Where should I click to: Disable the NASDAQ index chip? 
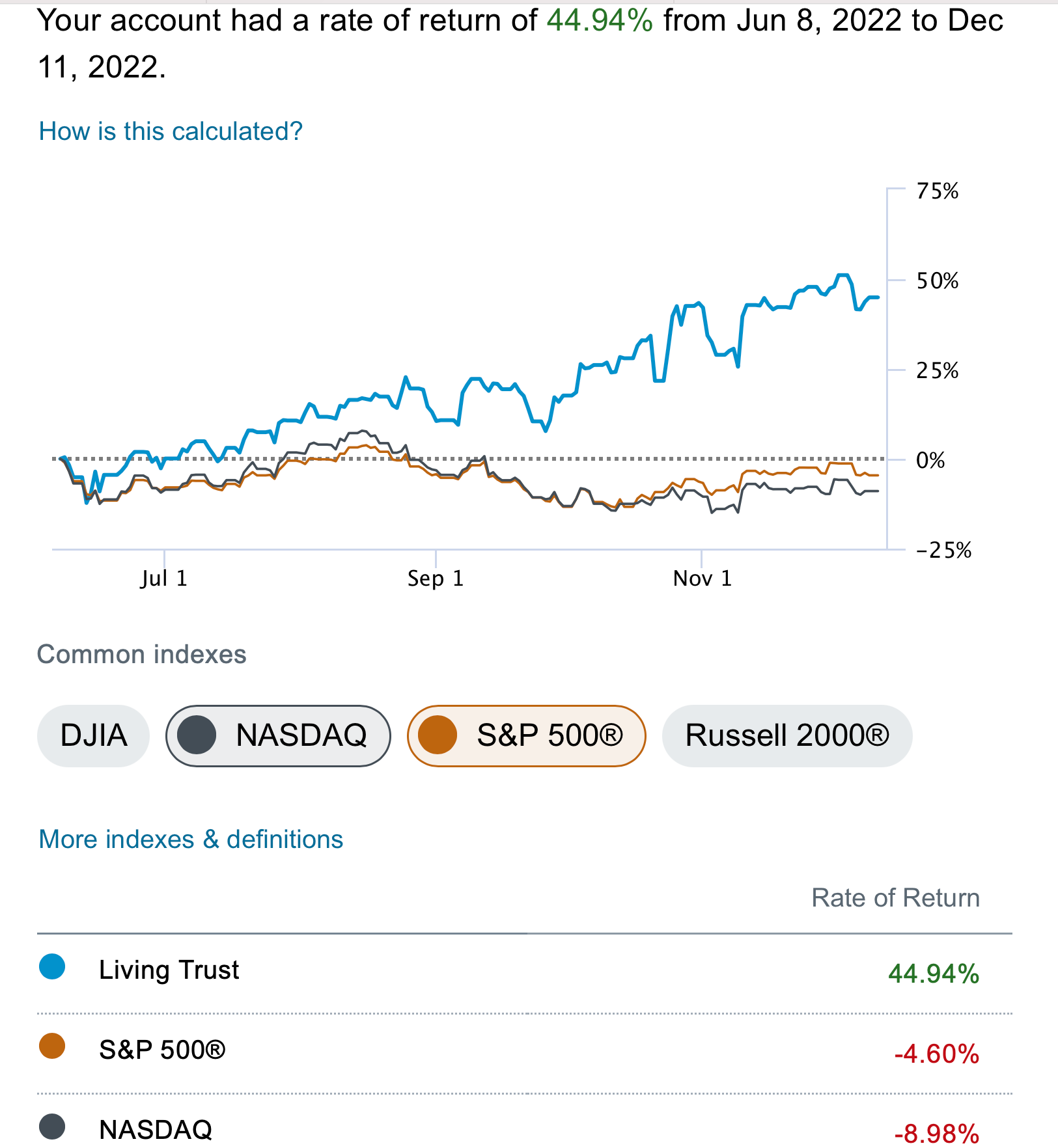click(278, 736)
